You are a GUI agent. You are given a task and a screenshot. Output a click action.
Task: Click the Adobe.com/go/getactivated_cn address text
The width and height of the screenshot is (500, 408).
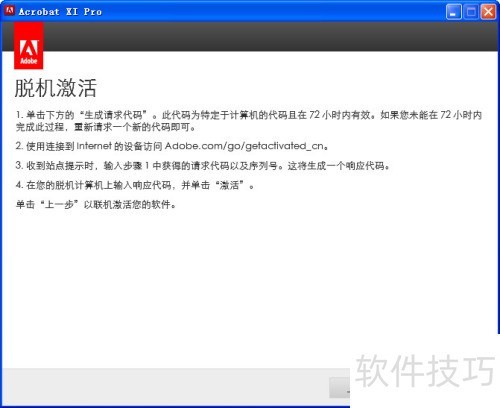244,146
